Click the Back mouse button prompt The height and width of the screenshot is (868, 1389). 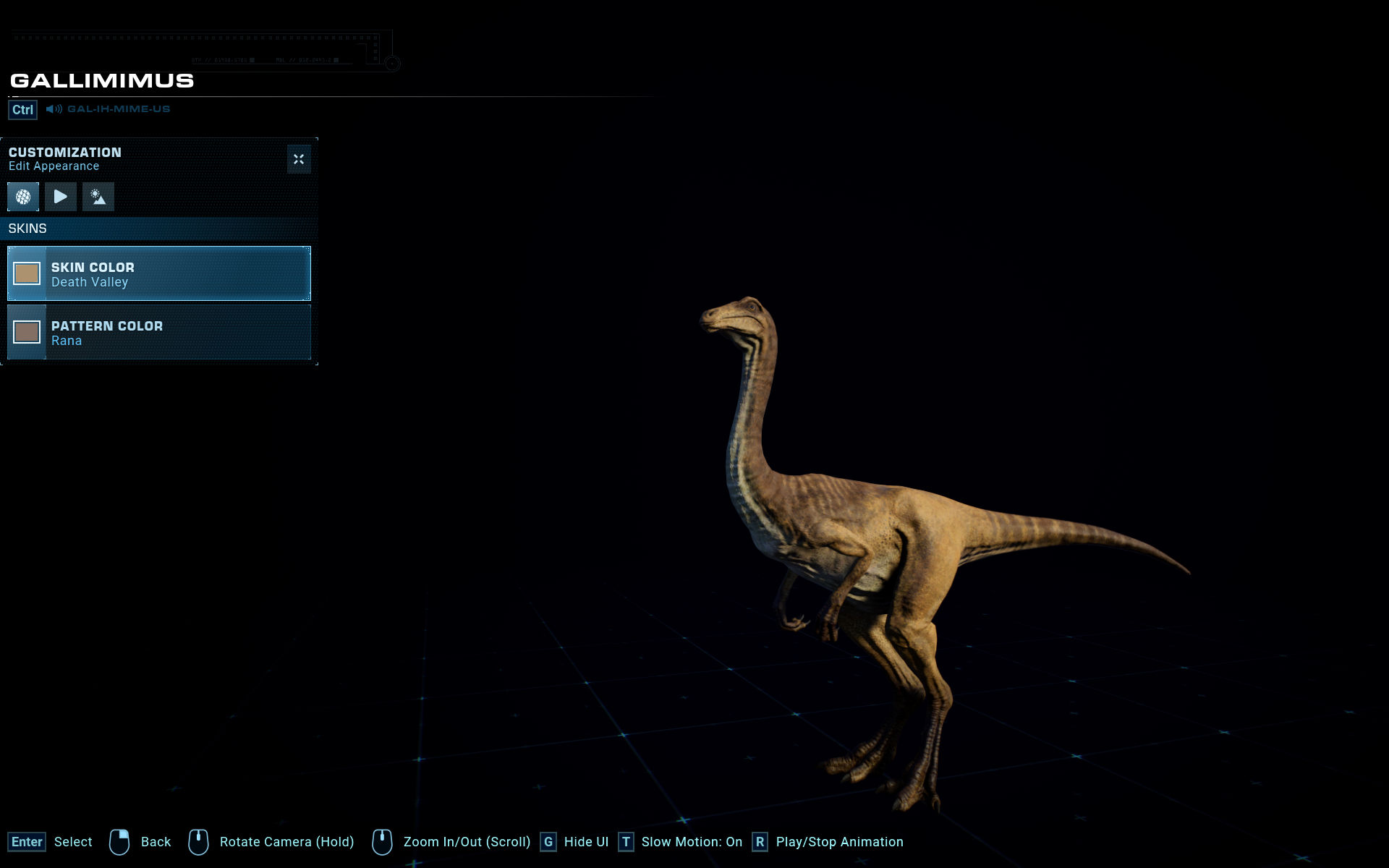coord(119,842)
